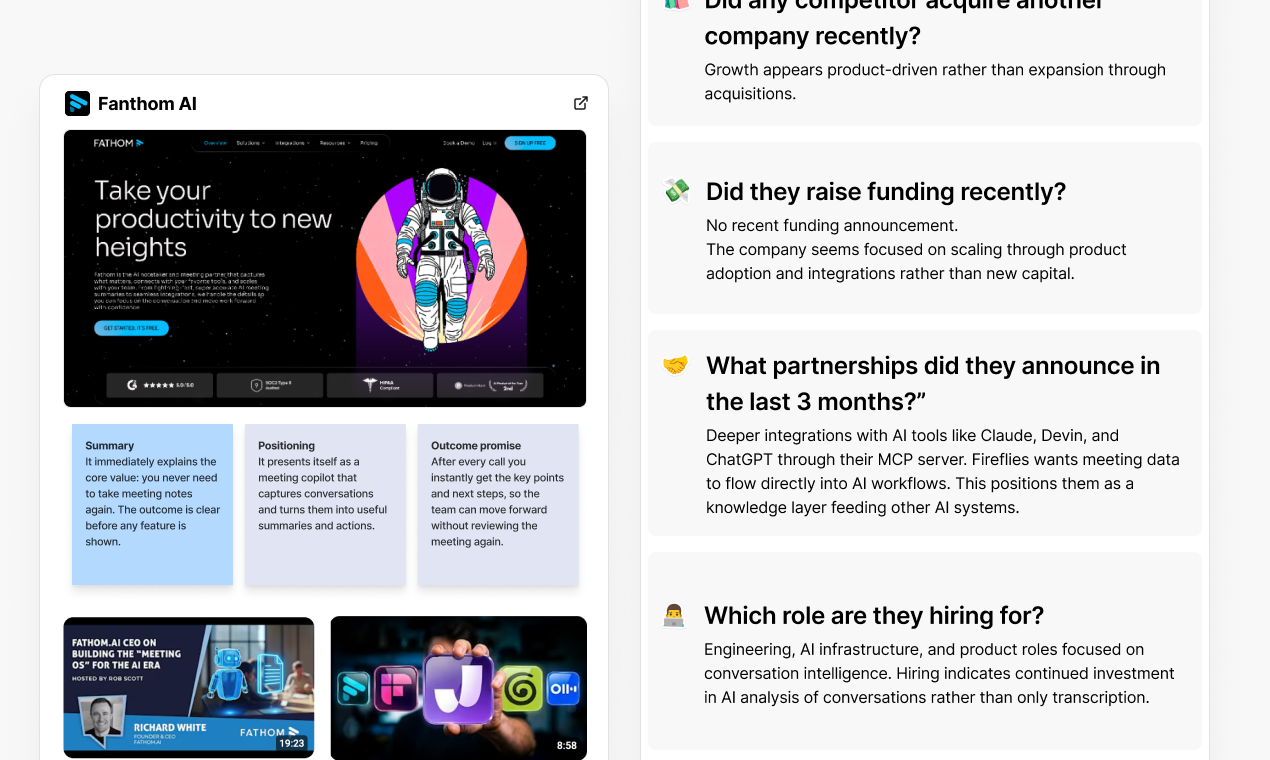Click the HIPAA Compliant badge
The image size is (1270, 760).
pos(380,385)
